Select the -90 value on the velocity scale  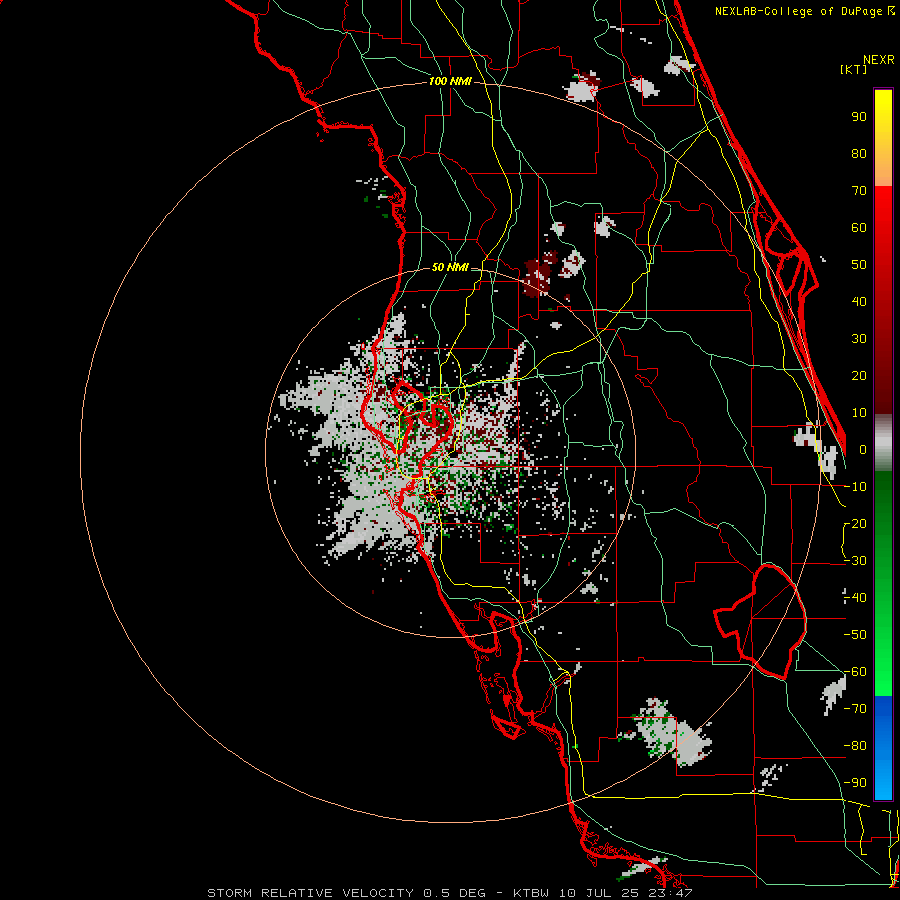(855, 783)
